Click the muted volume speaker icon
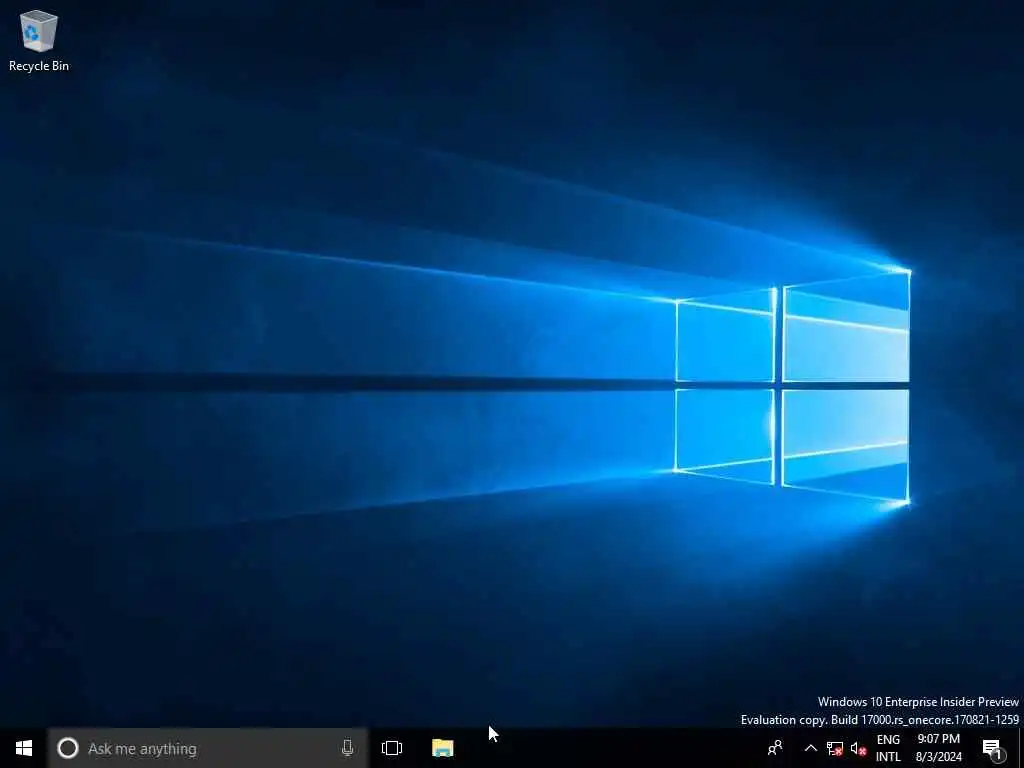This screenshot has height=768, width=1024. click(x=858, y=748)
